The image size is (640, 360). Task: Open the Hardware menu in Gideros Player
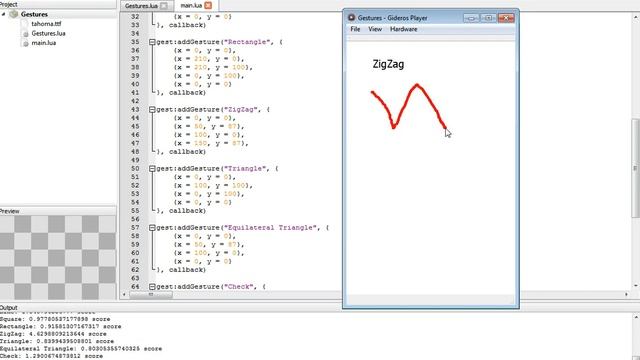403,29
